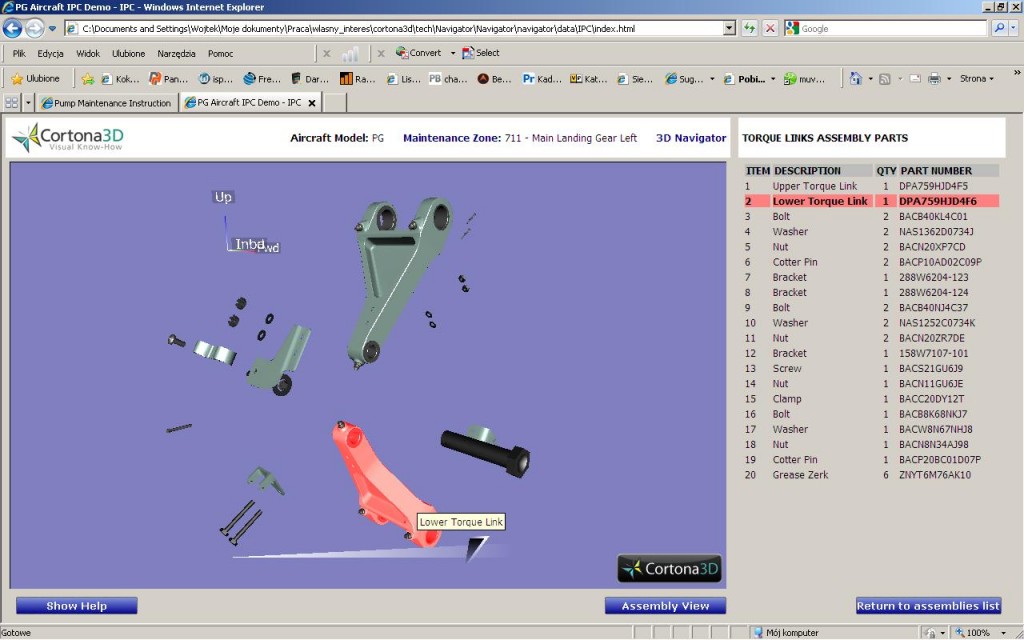Open a new blank tab
This screenshot has width=1024, height=640.
[x=334, y=103]
